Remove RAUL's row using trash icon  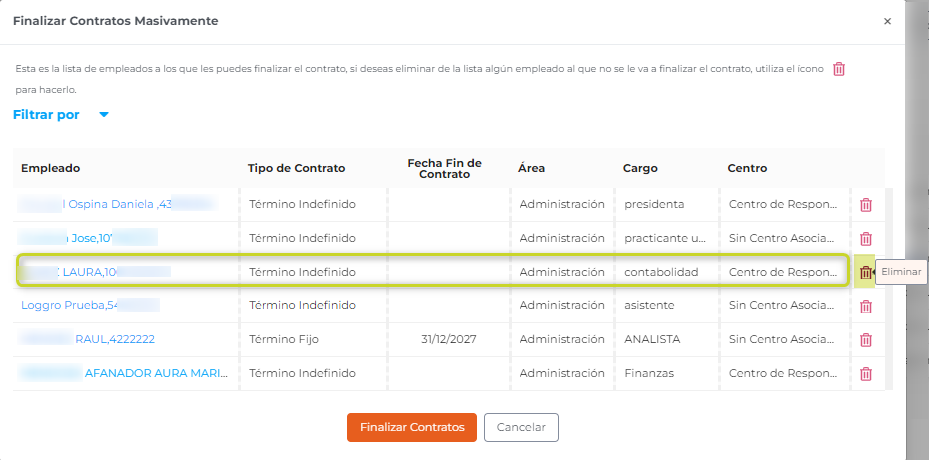866,340
